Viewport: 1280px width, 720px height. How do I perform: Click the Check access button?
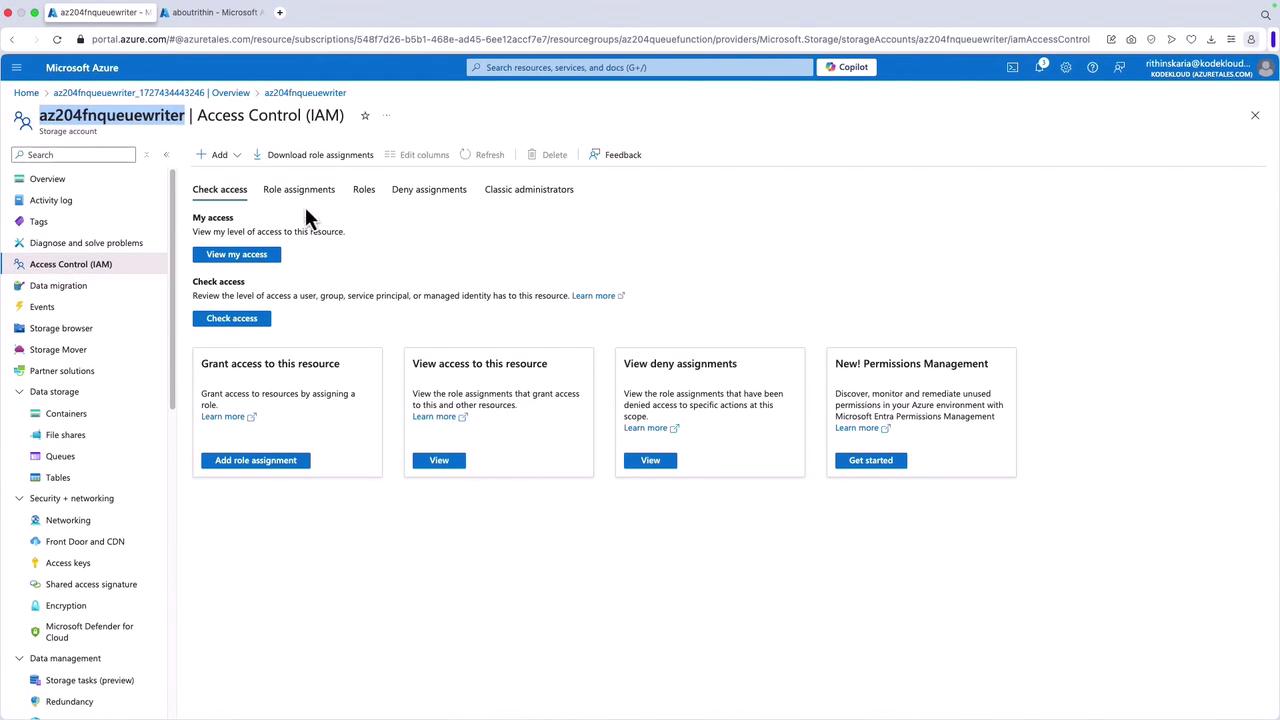point(232,318)
